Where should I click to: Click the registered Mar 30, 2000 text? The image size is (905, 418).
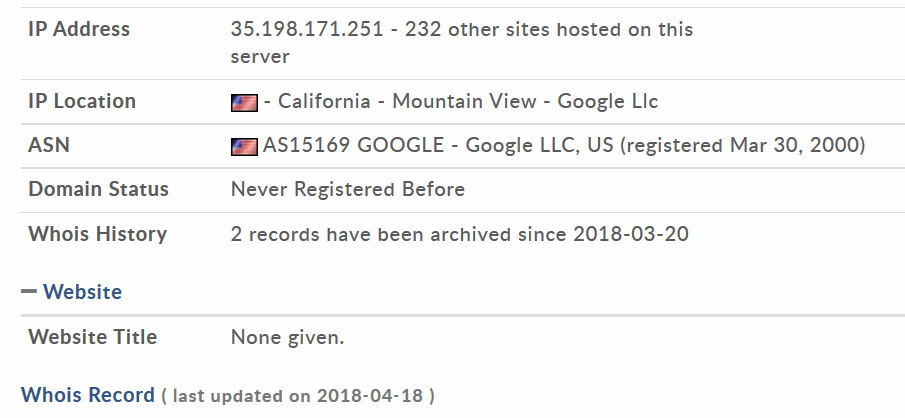coord(743,145)
